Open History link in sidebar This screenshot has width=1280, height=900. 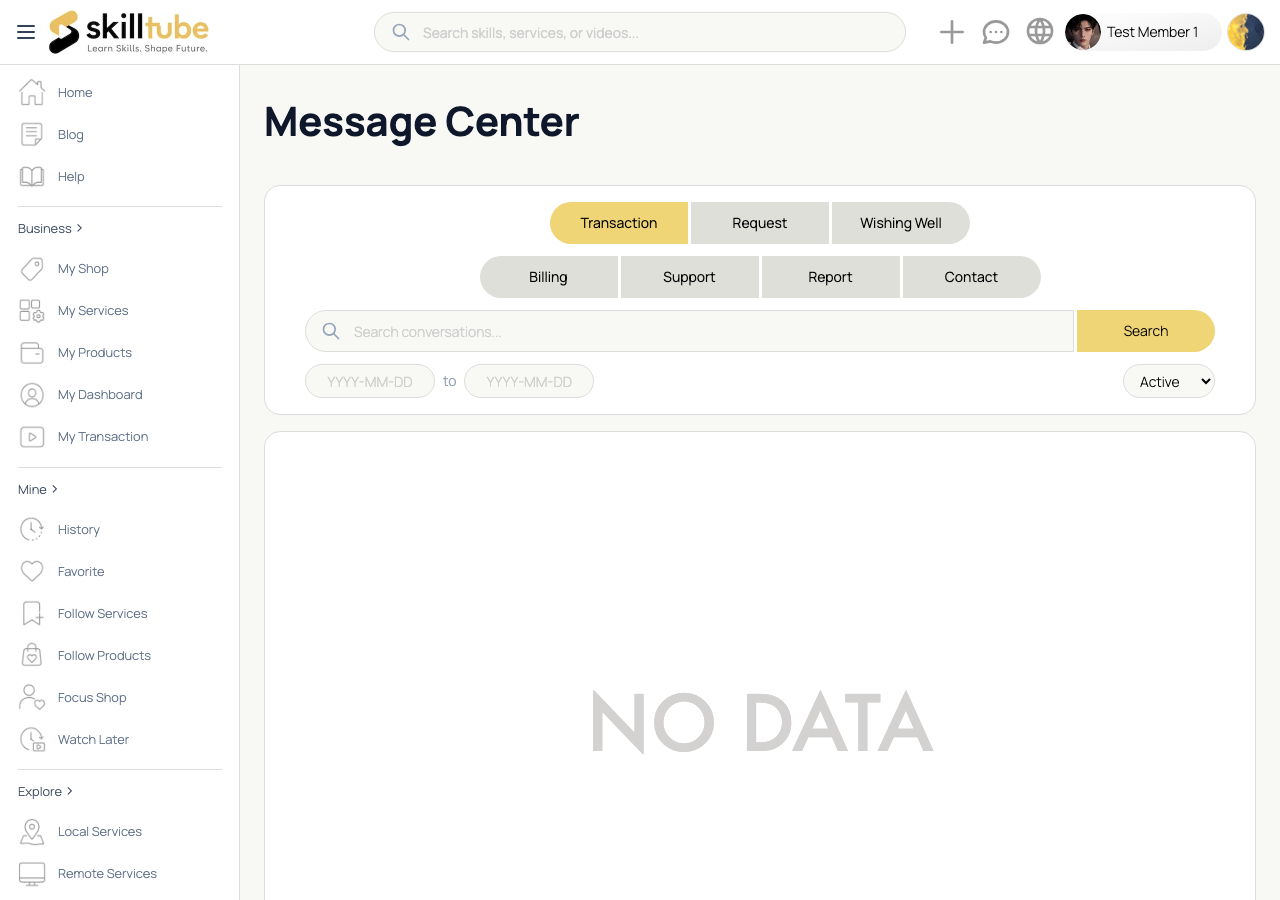[x=79, y=529]
